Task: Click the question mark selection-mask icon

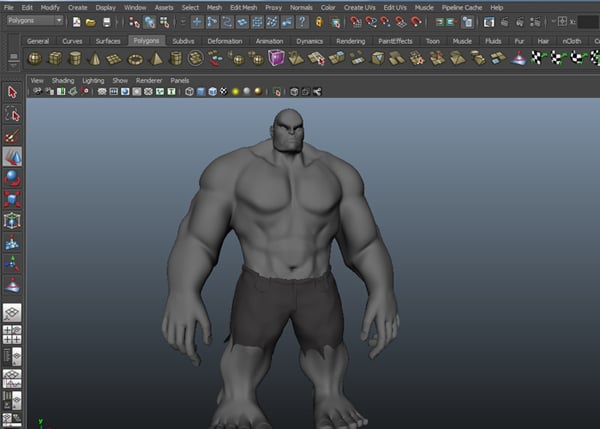Action: 302,22
